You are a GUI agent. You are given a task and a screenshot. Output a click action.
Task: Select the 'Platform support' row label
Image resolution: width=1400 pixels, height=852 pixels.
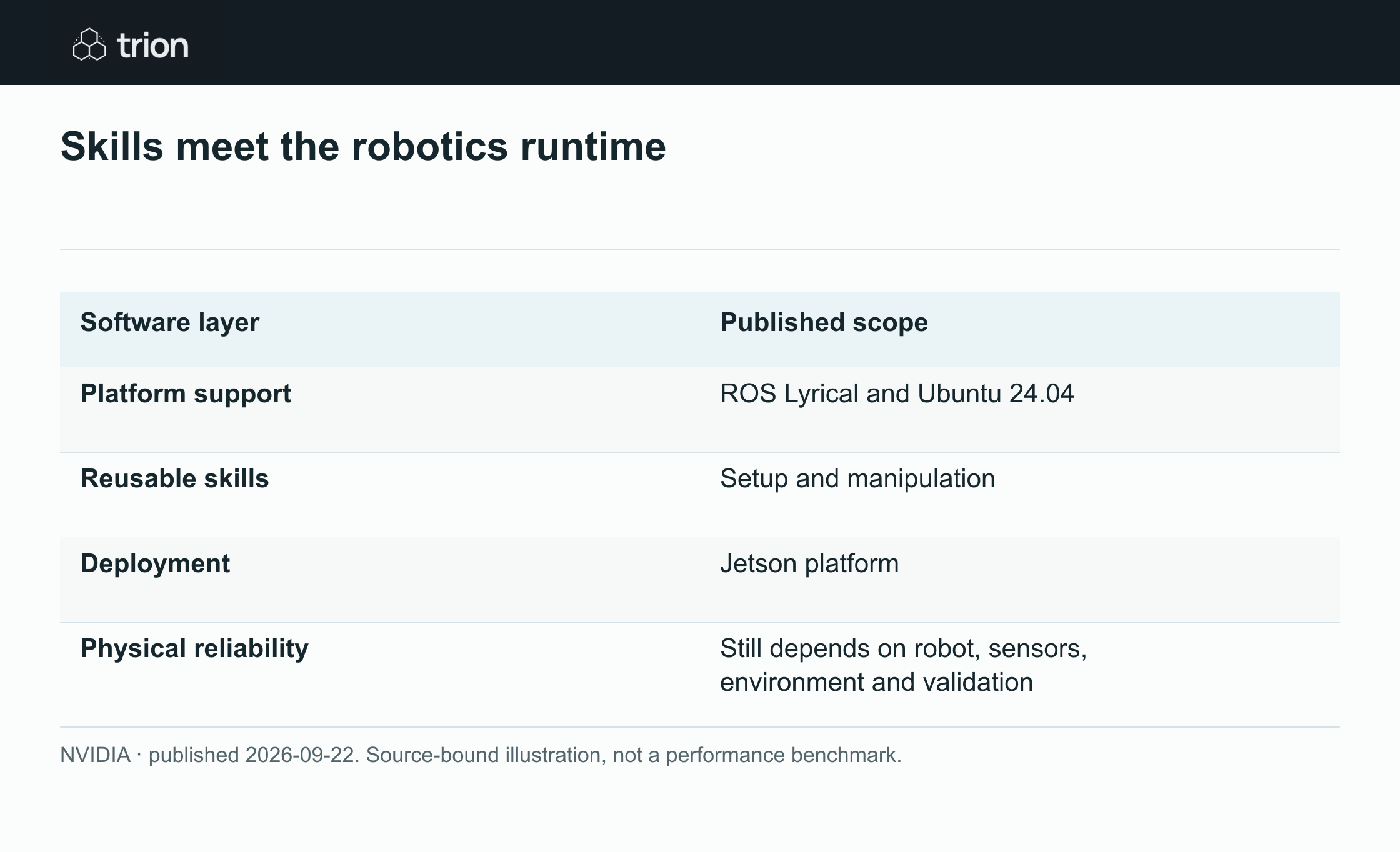tap(186, 394)
